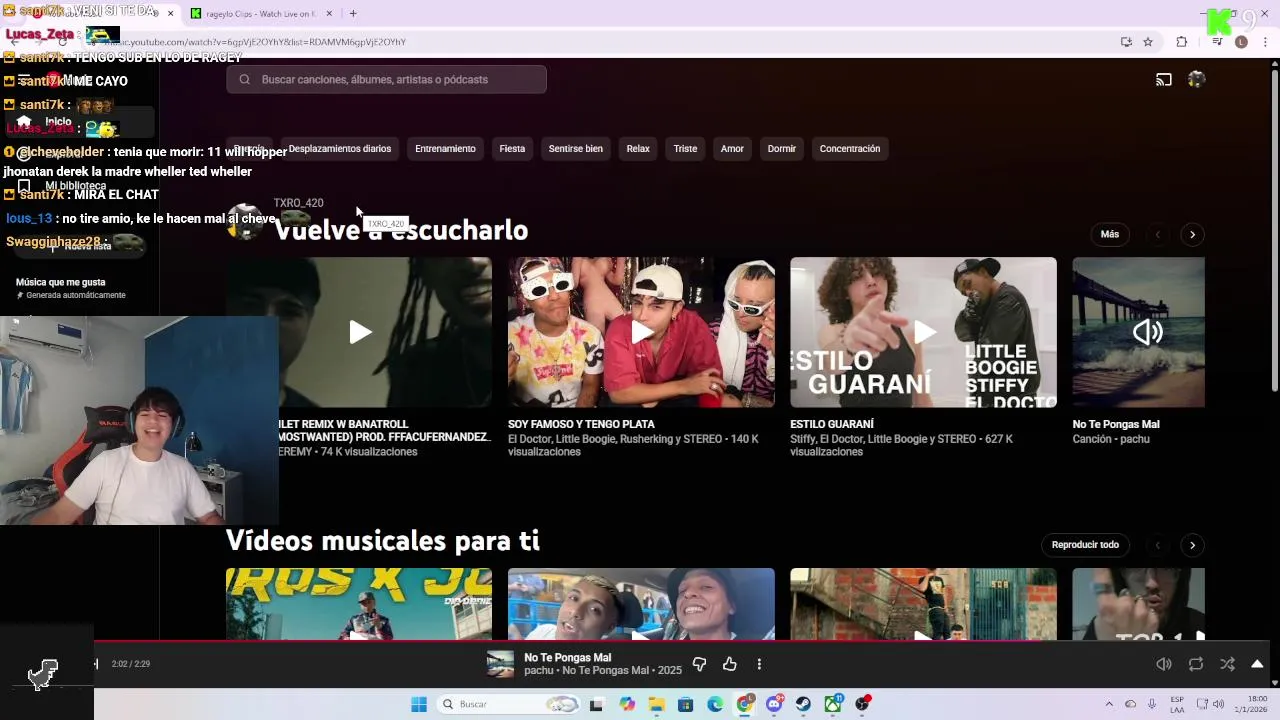1280x720 pixels.
Task: Focus the Buscar canciones search field
Action: [386, 80]
